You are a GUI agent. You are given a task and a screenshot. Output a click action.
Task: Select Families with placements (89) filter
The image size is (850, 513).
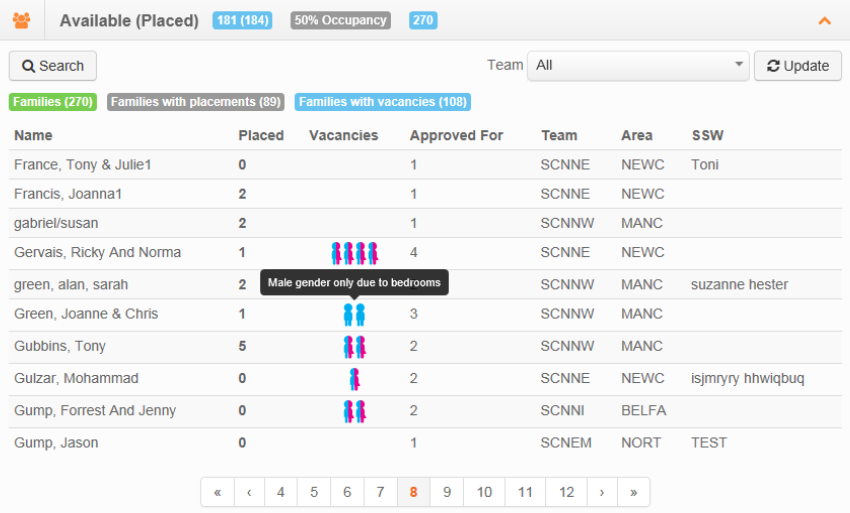pyautogui.click(x=196, y=102)
